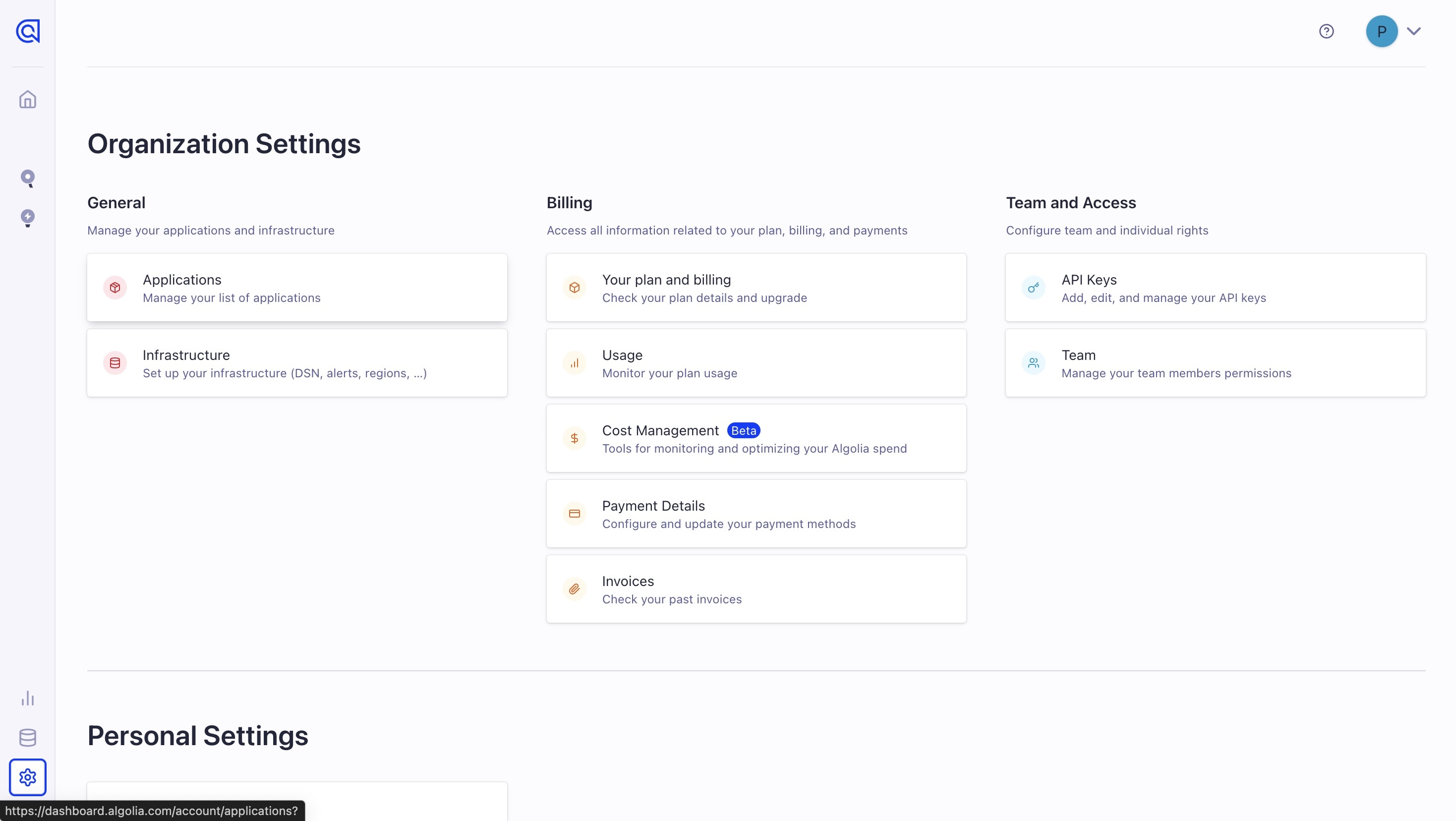Image resolution: width=1456 pixels, height=821 pixels.
Task: Open the Search product pin icon
Action: tap(28, 178)
